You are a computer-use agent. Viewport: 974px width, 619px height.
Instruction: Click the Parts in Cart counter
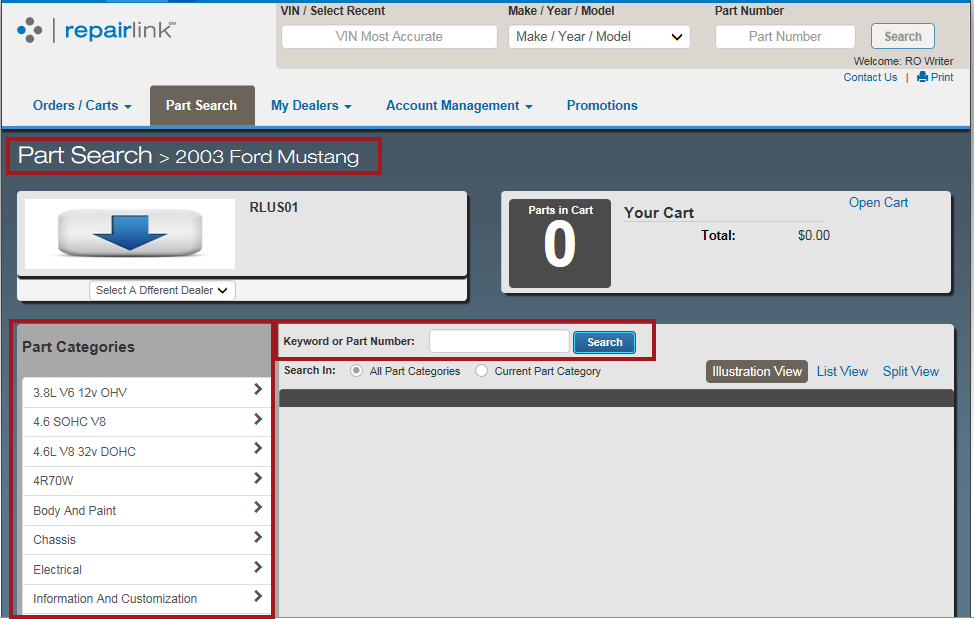pyautogui.click(x=559, y=243)
